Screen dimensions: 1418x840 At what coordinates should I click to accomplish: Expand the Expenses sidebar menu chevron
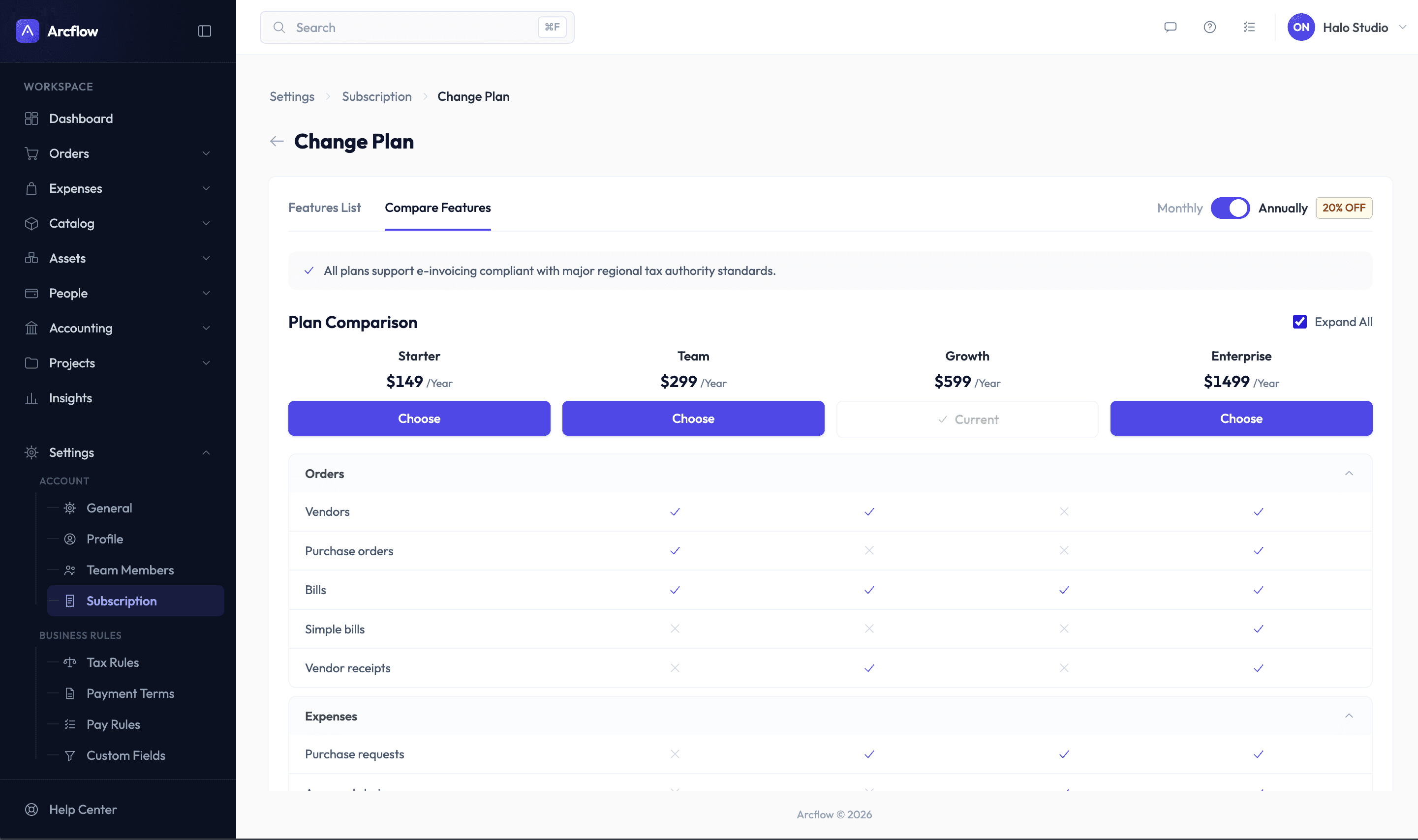[206, 188]
